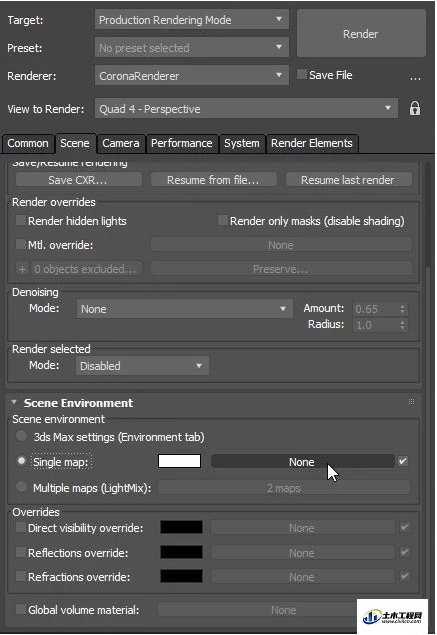Select the Single map radio button
Viewport: 437px width, 635px height.
coord(21,461)
